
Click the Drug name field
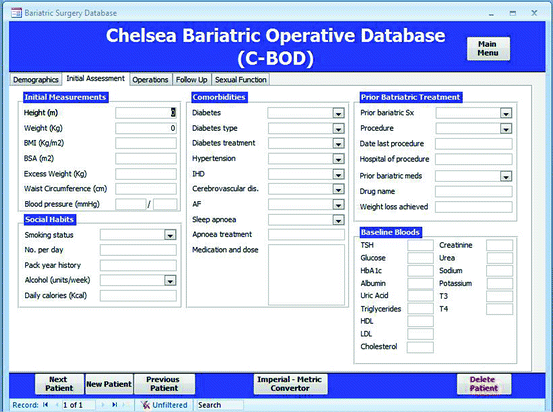pos(474,192)
